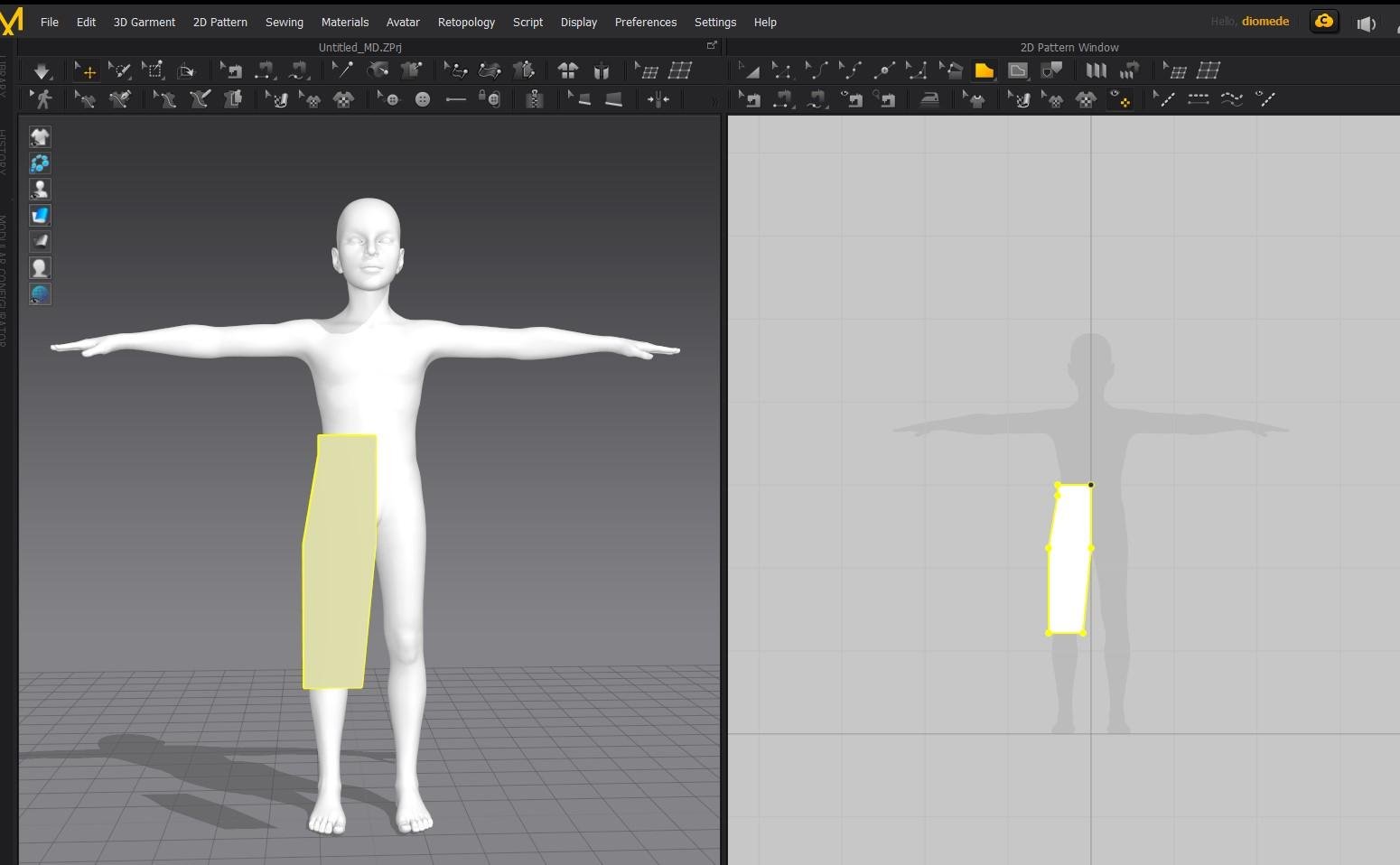Screen dimensions: 1400x865
Task: Select the Select/Move tool in 3D toolbar
Action: tap(87, 71)
